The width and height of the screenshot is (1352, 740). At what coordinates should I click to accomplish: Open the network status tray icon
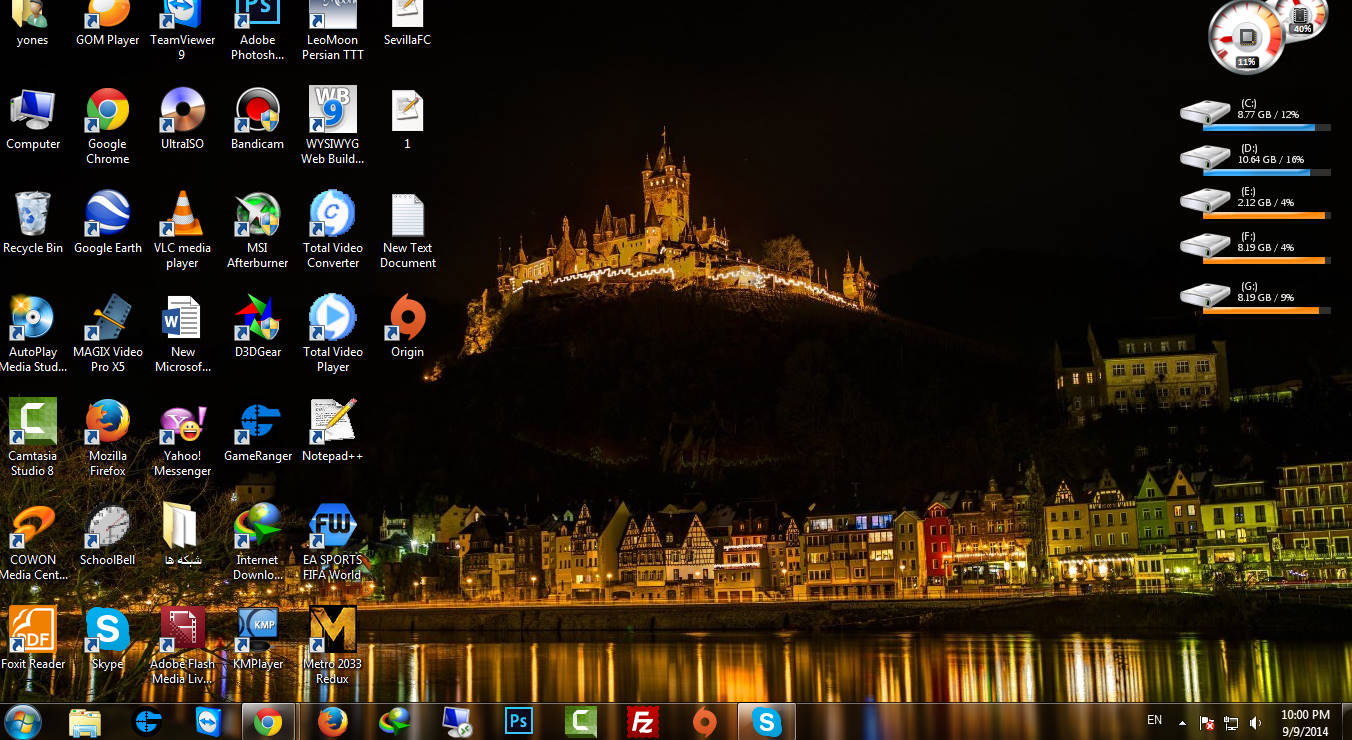(1231, 722)
